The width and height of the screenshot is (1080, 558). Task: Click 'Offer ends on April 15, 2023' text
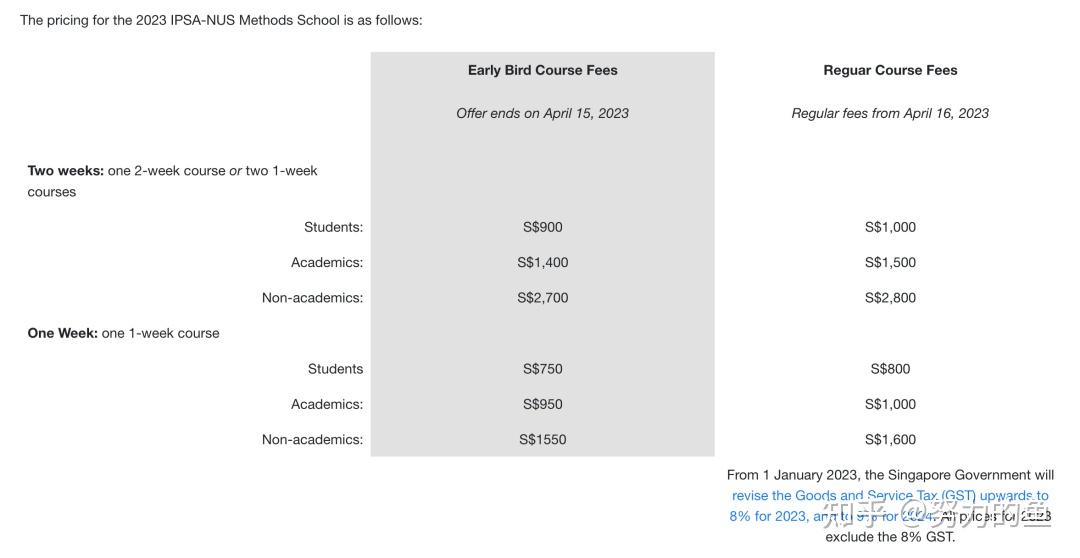point(543,114)
